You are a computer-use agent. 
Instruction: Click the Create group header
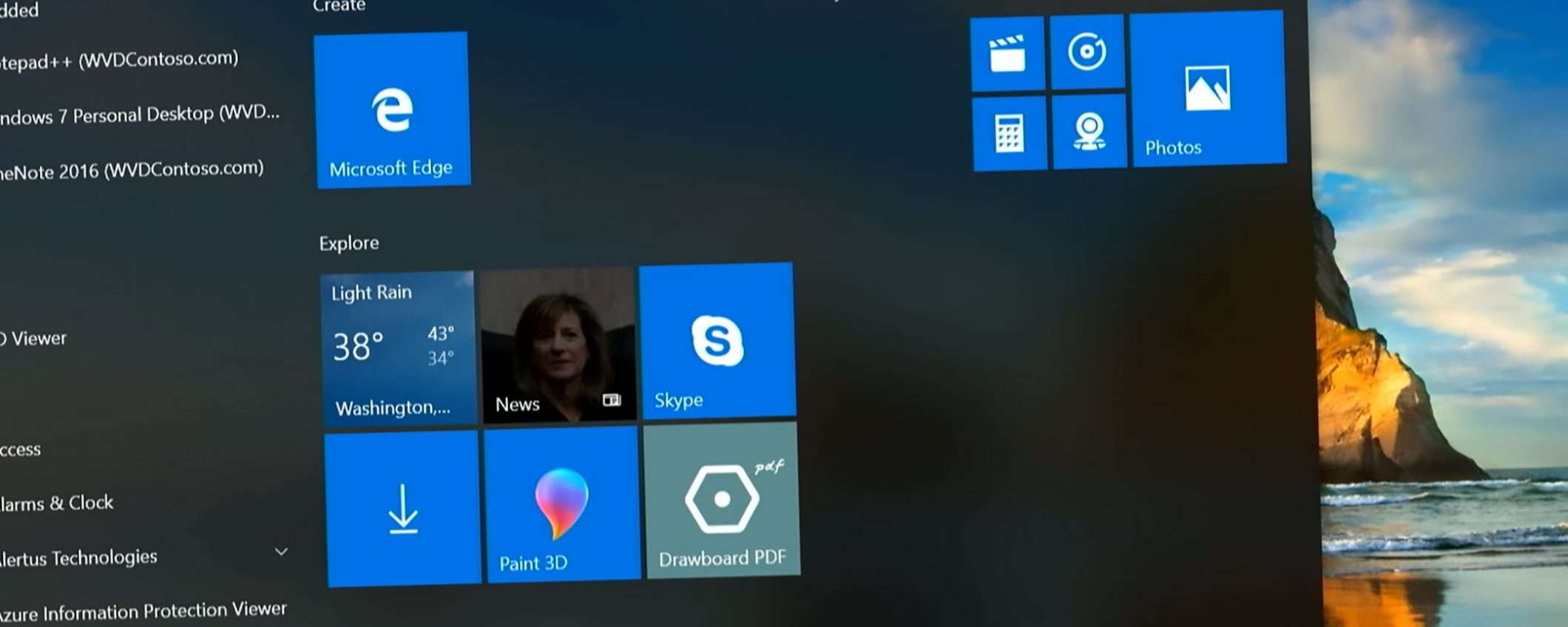click(x=339, y=6)
